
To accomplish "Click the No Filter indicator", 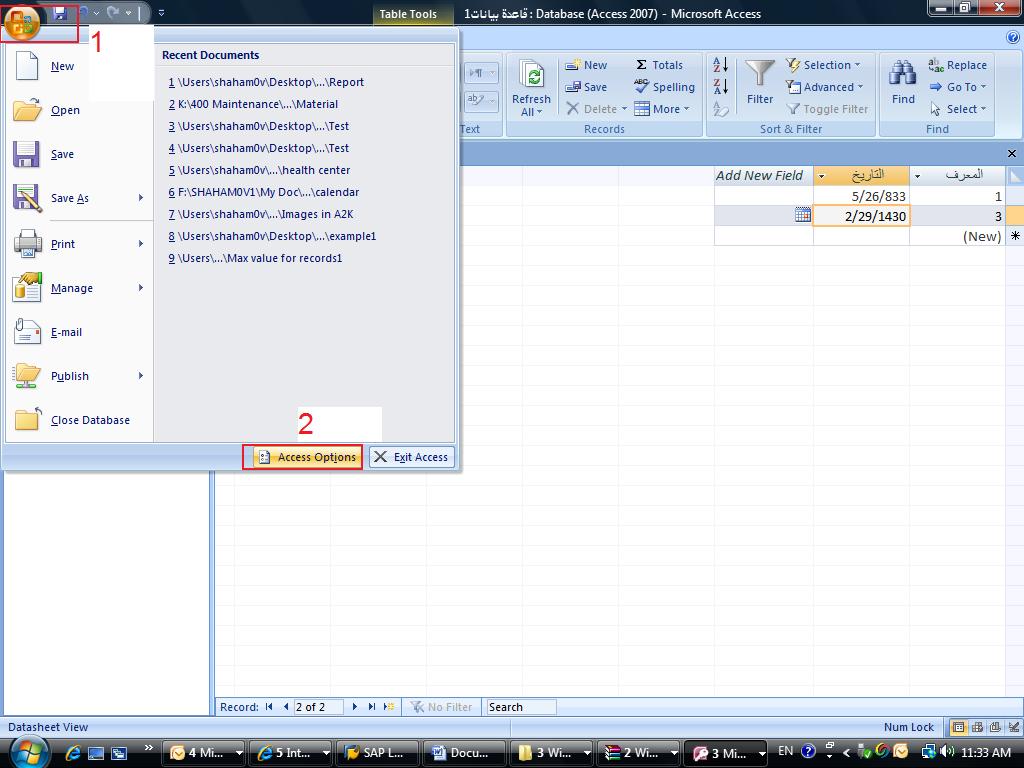I will (441, 707).
